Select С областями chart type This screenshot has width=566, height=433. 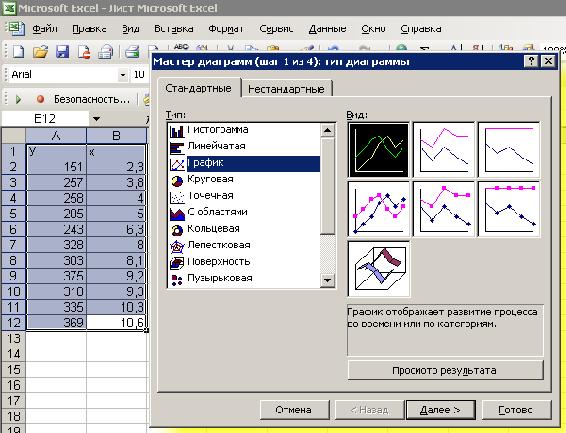[244, 213]
